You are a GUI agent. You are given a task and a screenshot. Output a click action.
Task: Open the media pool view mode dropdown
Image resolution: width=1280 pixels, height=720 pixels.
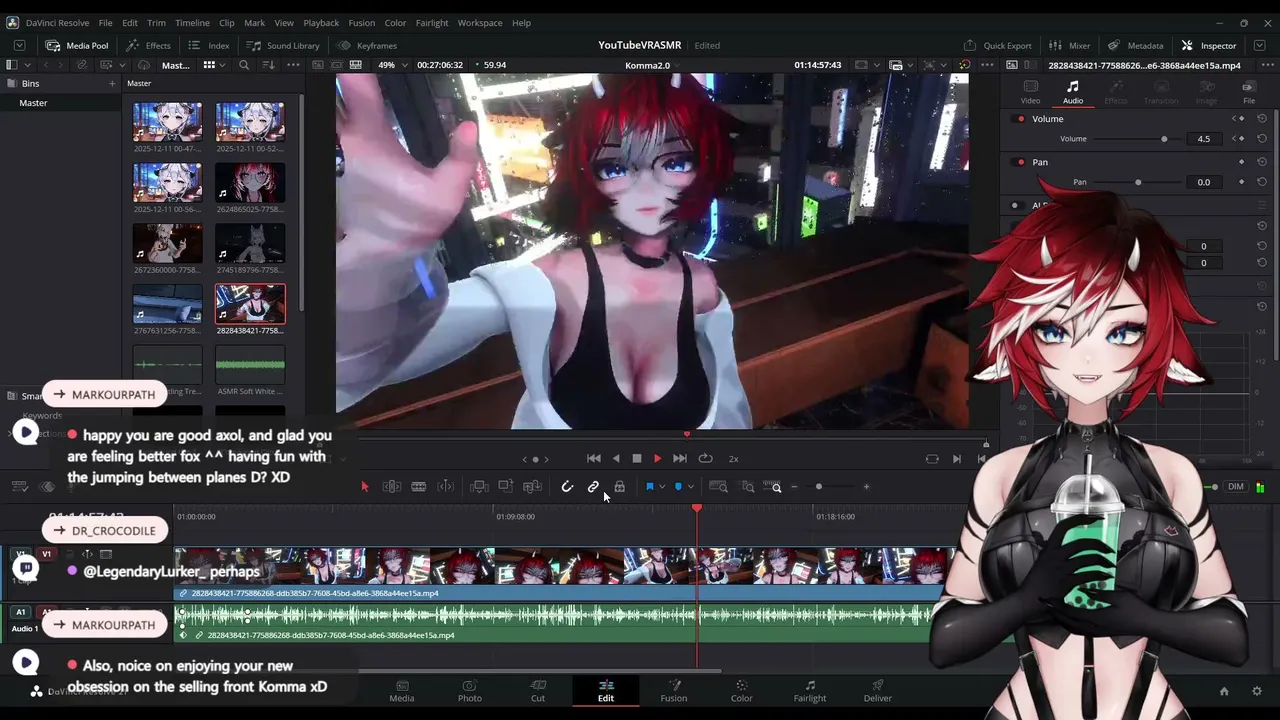[213, 65]
